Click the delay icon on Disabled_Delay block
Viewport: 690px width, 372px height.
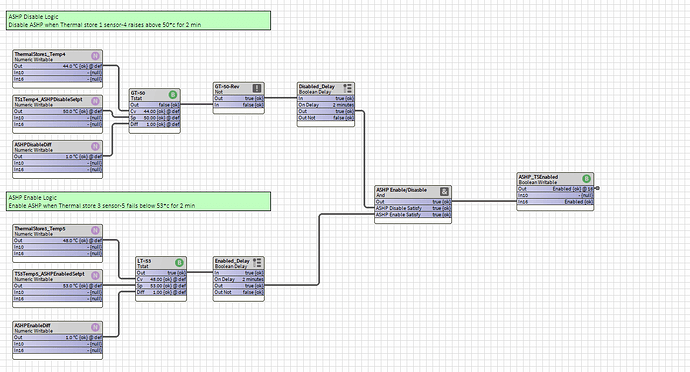[x=347, y=88]
